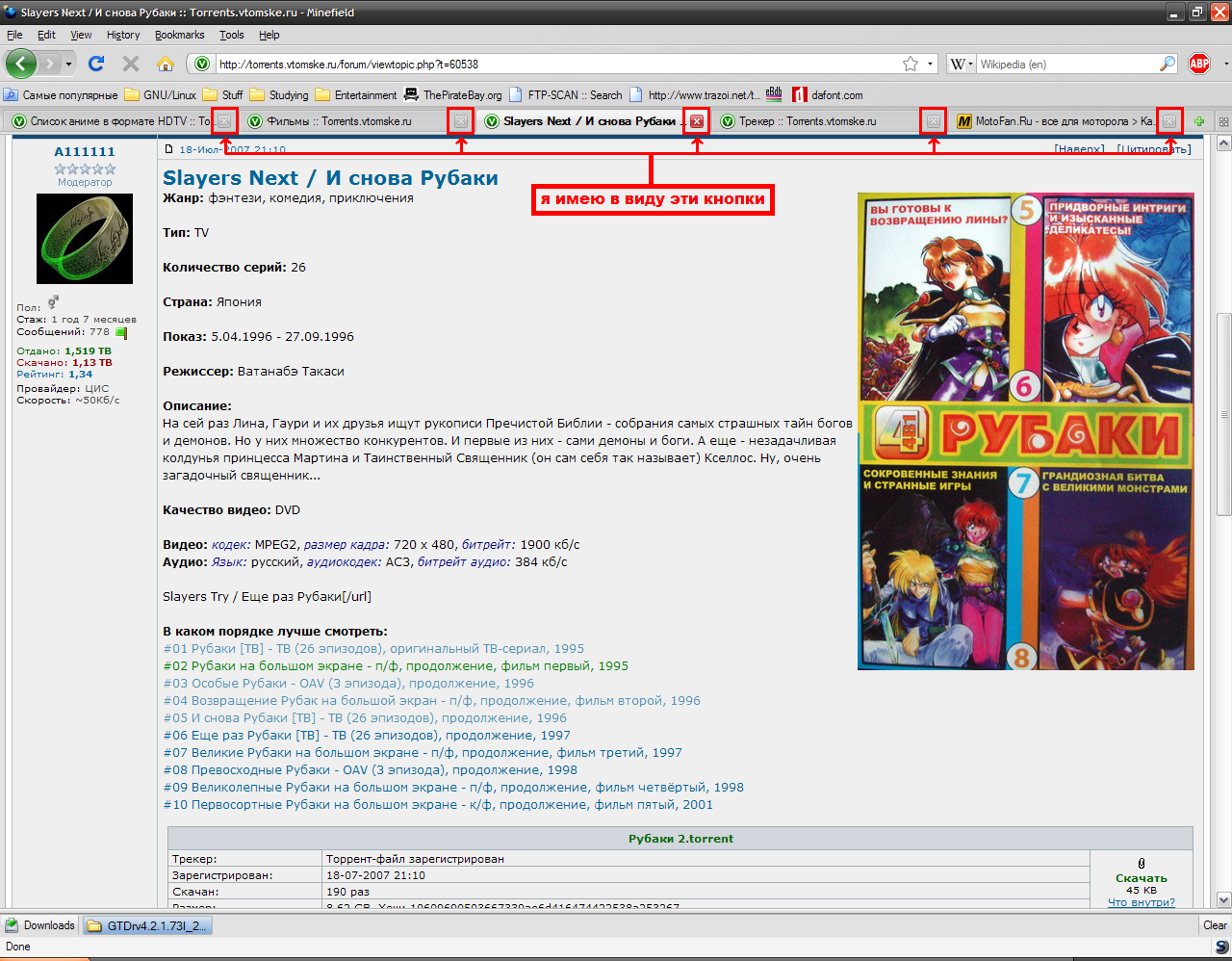Open the GNU/Linux bookmarks folder
This screenshot has width=1232, height=961.
point(160,94)
